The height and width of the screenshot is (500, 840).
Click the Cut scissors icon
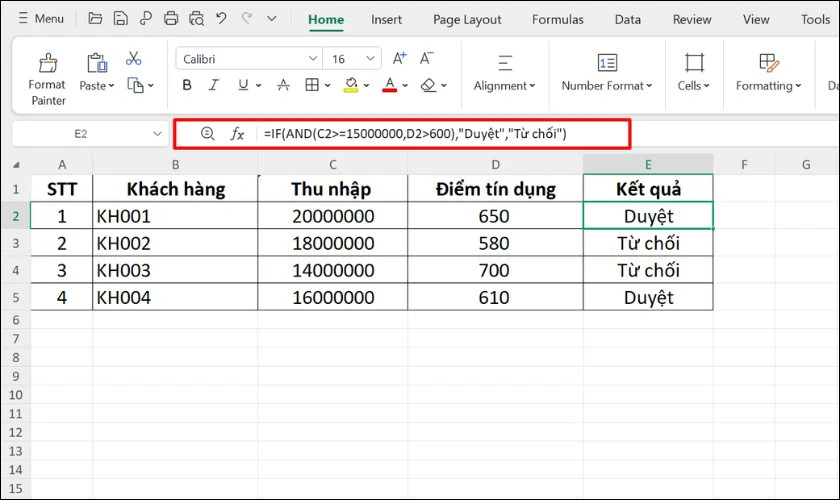tap(133, 58)
